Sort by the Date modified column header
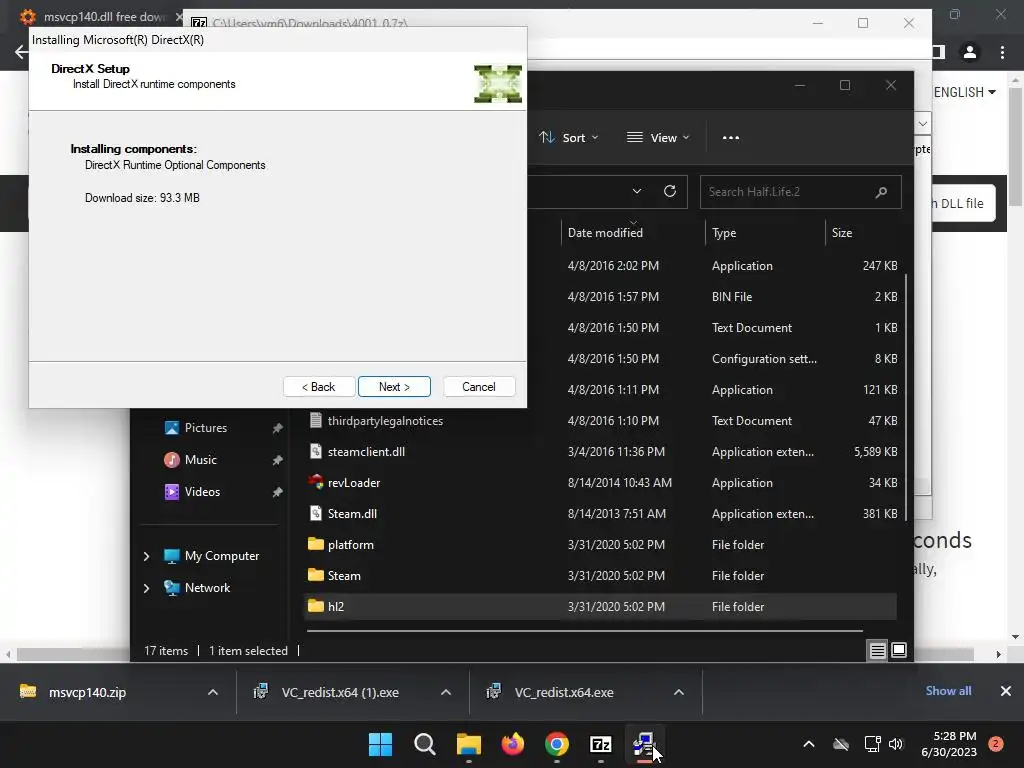 [x=605, y=232]
